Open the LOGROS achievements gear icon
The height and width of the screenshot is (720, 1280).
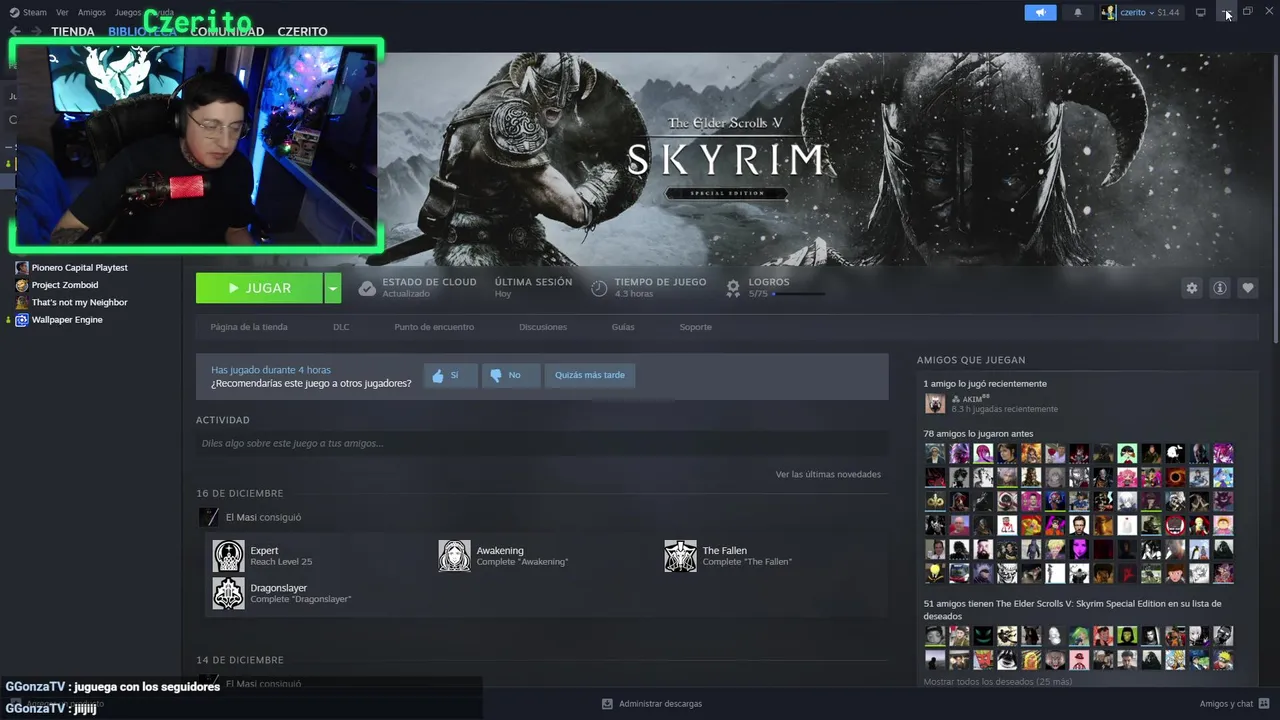point(733,288)
